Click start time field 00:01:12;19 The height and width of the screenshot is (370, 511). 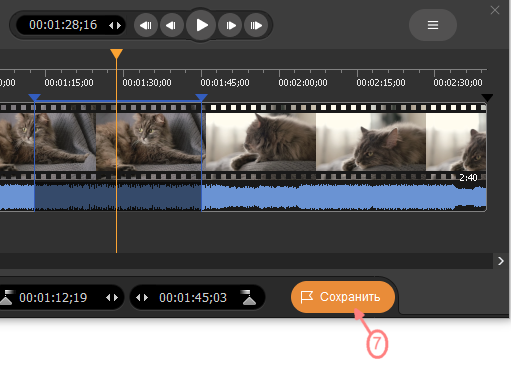click(53, 297)
